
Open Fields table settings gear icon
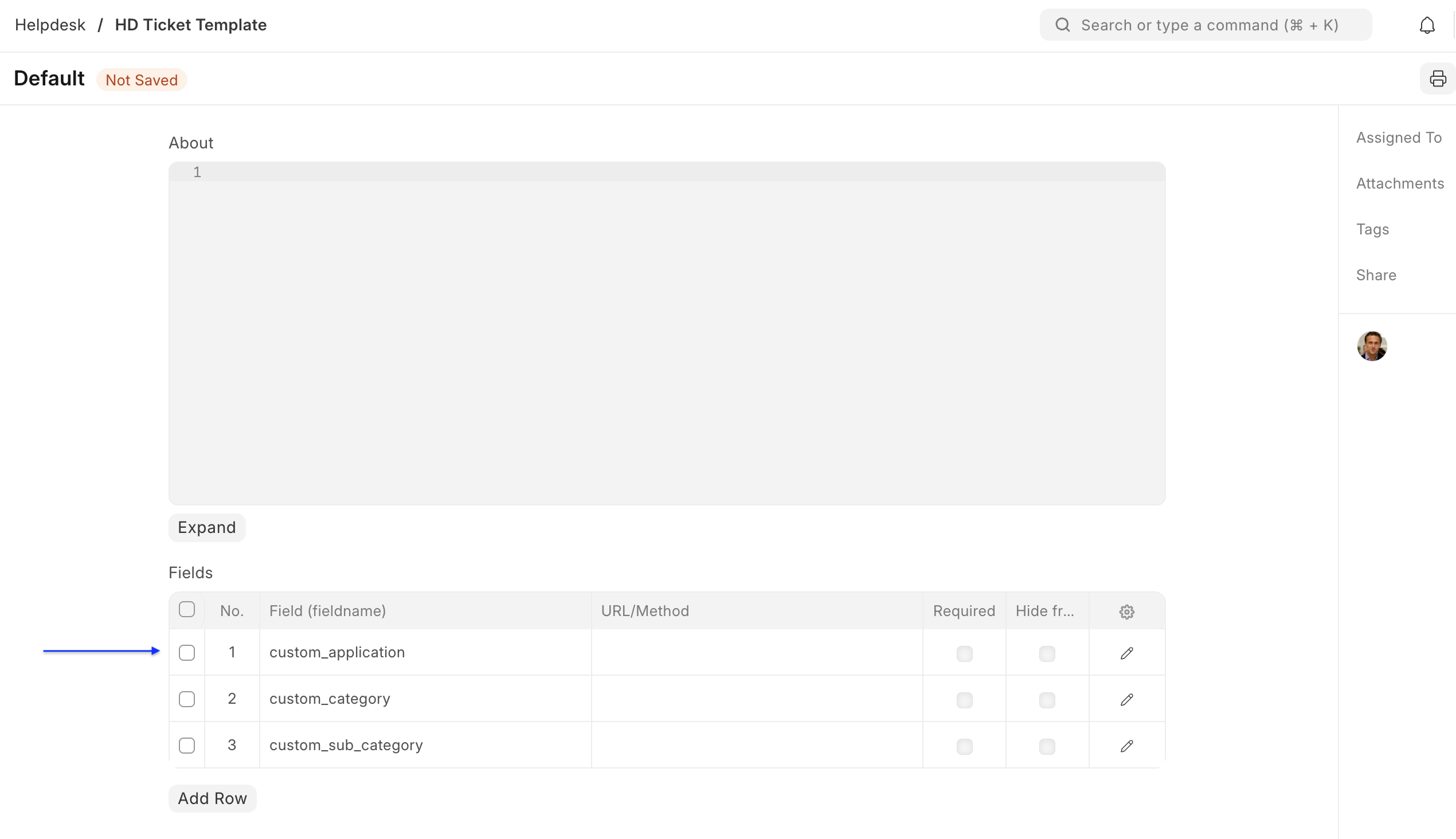1126,611
